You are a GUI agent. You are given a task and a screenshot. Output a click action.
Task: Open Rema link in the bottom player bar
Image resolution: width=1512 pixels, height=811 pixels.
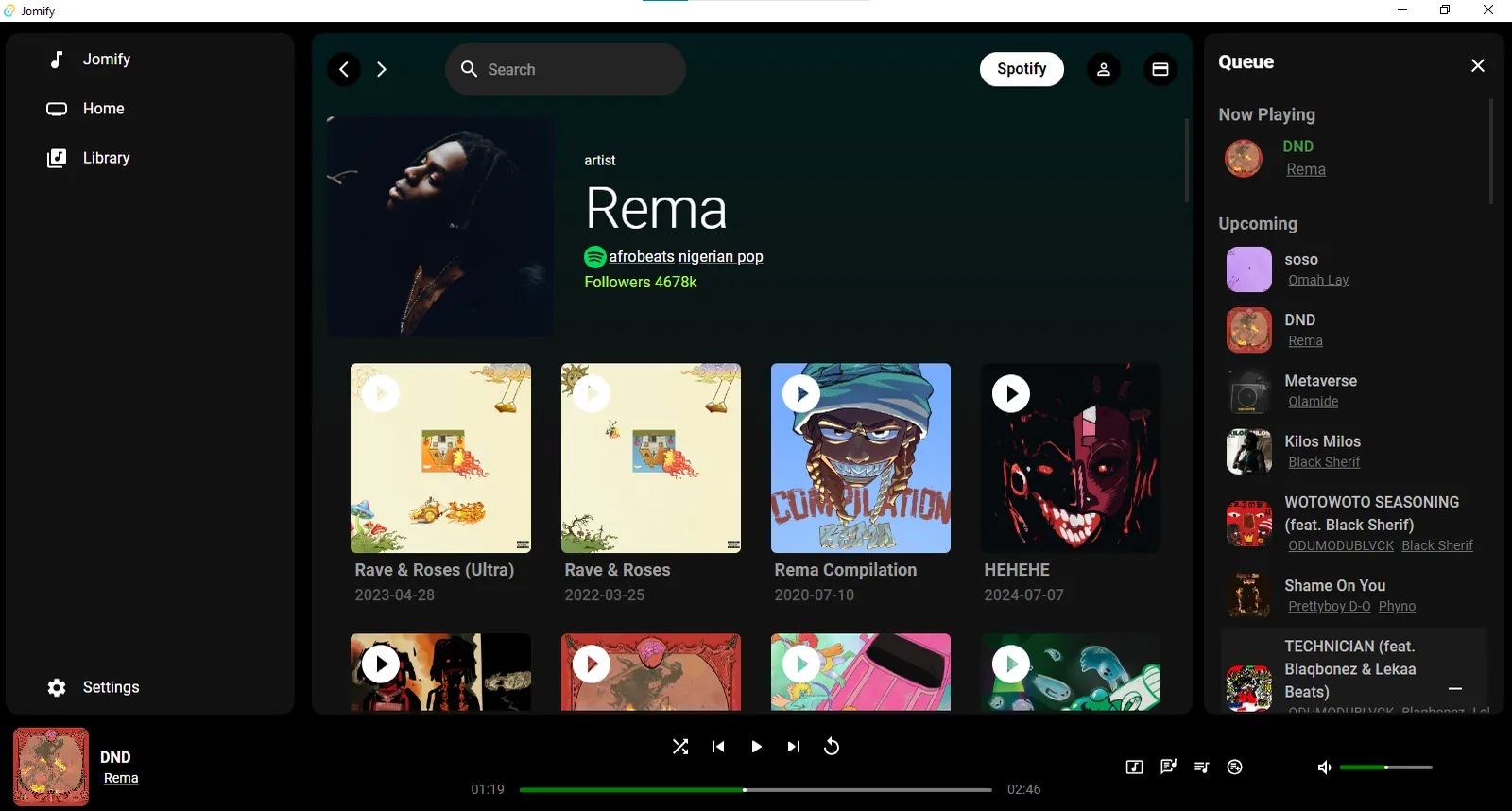(121, 778)
